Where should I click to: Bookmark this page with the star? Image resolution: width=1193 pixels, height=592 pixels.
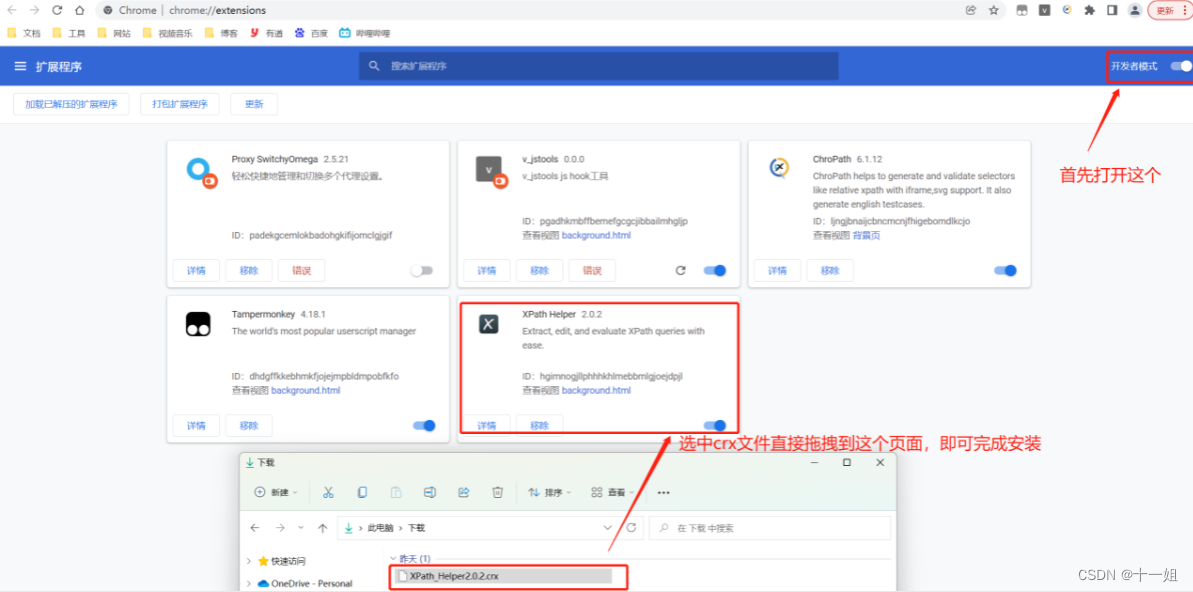pyautogui.click(x=994, y=11)
